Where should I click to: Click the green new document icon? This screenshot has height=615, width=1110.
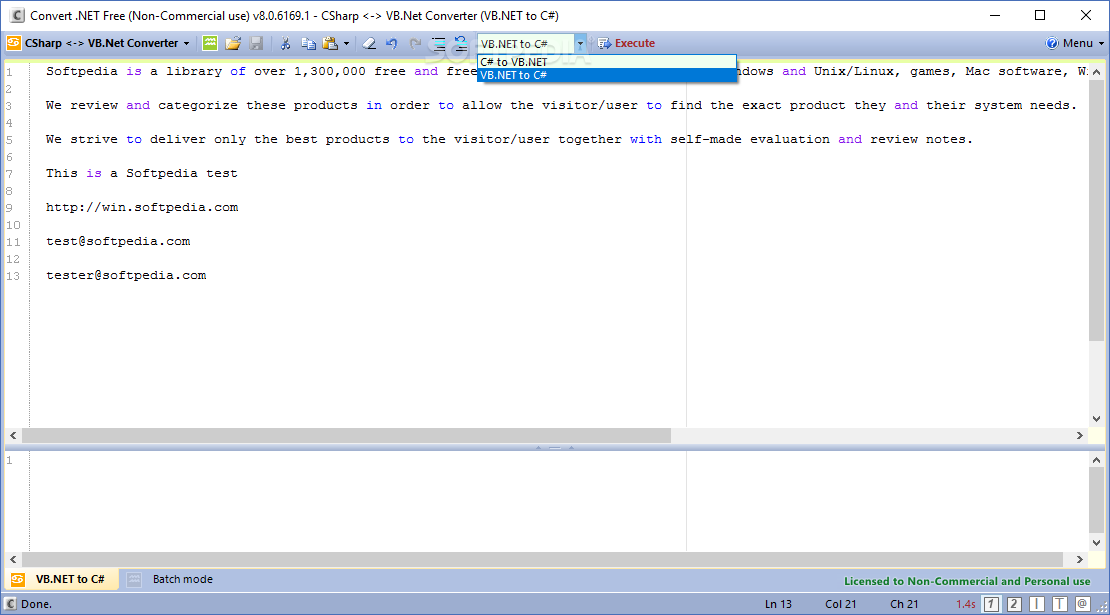click(x=210, y=43)
